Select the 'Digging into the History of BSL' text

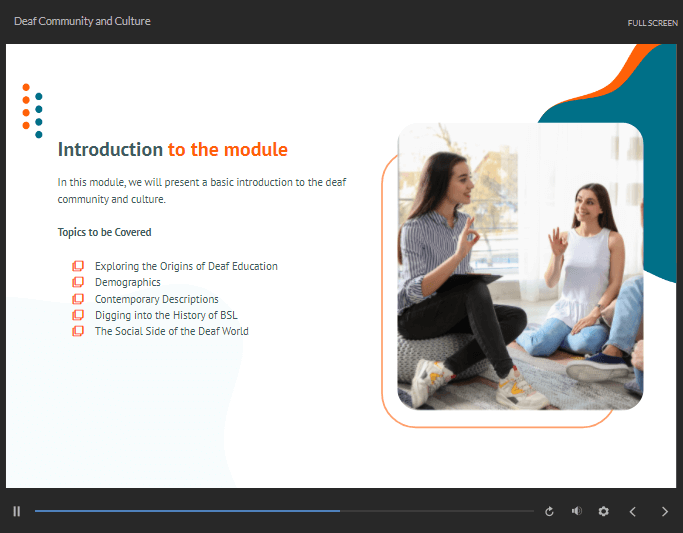166,315
